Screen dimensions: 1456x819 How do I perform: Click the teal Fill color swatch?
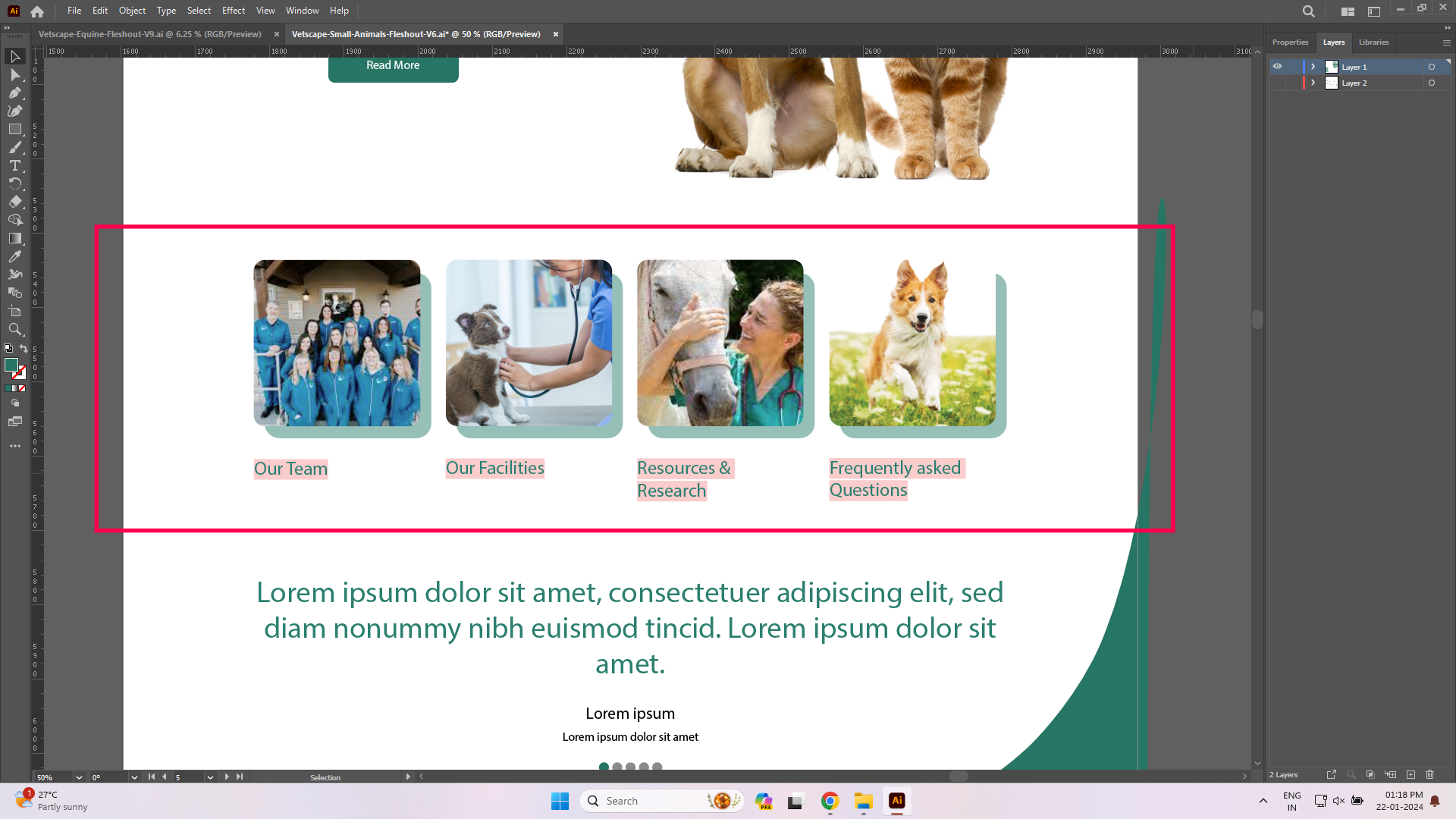pos(11,366)
